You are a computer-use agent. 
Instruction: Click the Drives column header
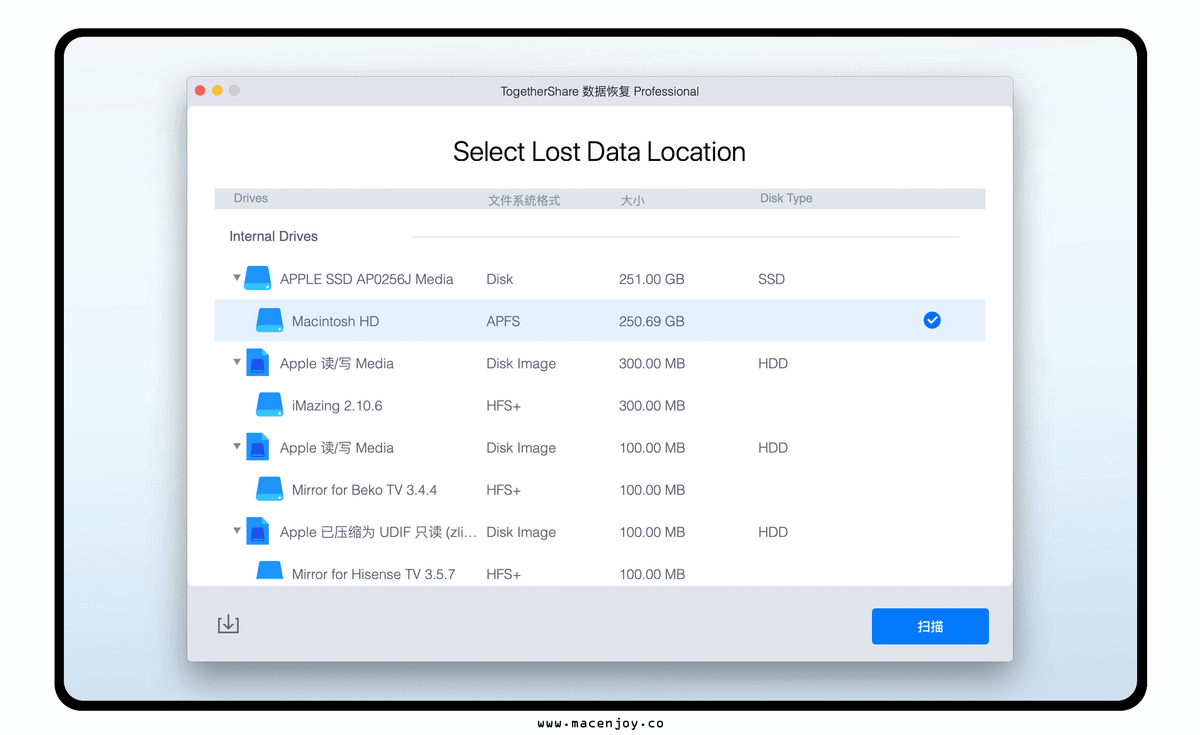click(x=251, y=198)
